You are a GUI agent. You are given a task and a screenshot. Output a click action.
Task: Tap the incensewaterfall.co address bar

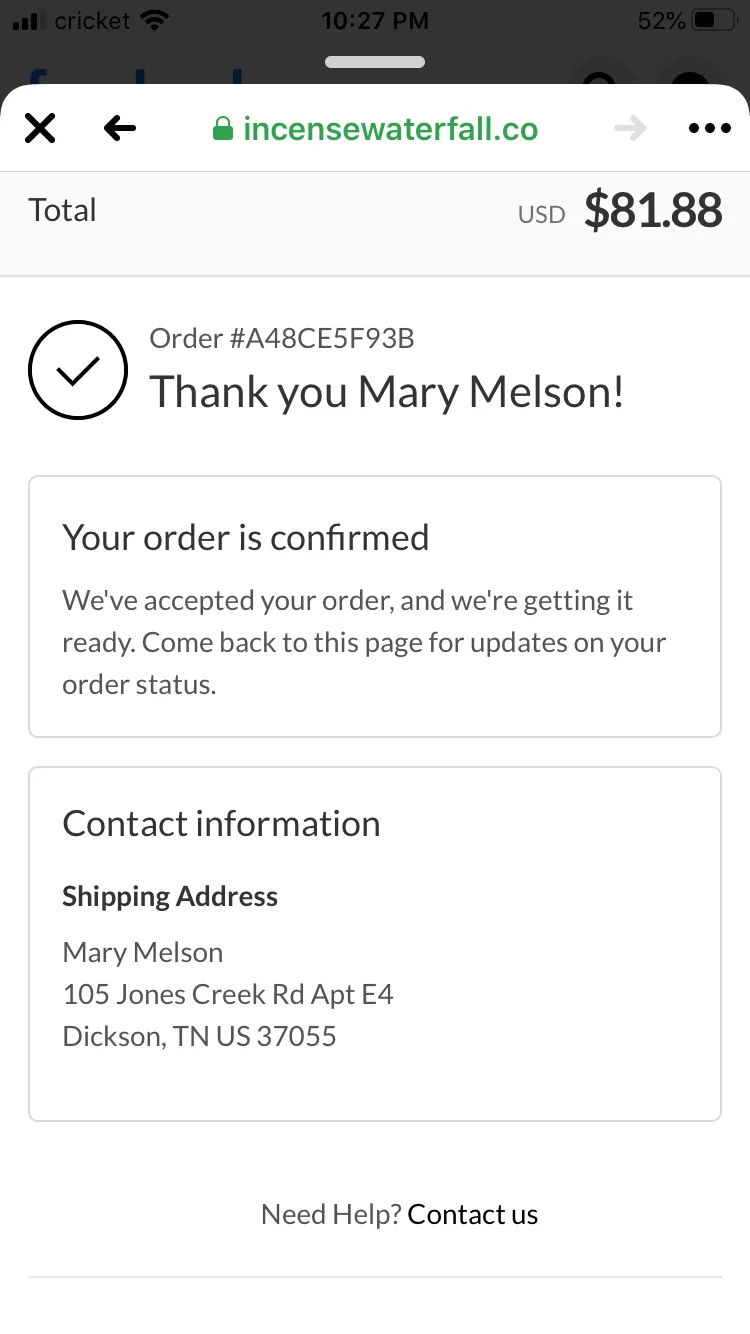[375, 128]
